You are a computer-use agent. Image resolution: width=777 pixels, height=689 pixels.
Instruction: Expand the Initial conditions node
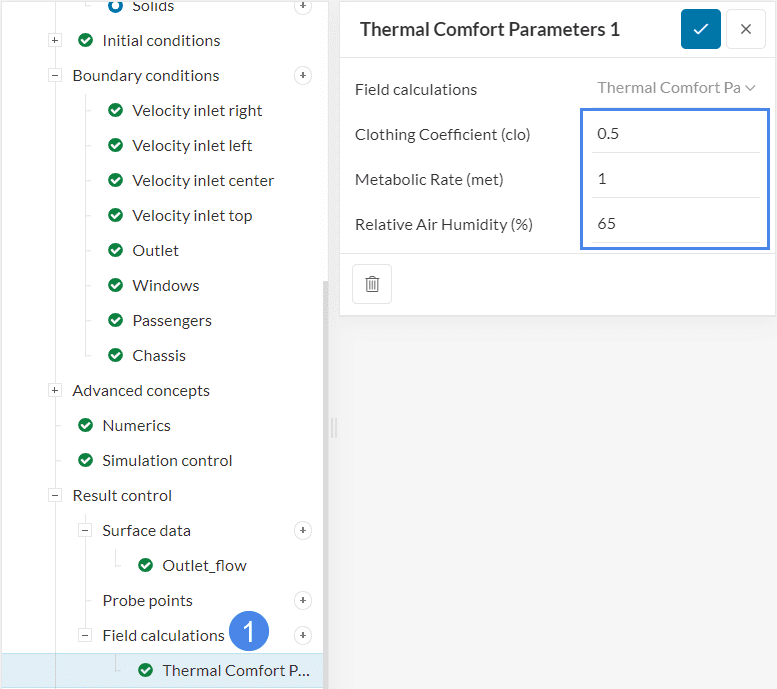tap(55, 41)
